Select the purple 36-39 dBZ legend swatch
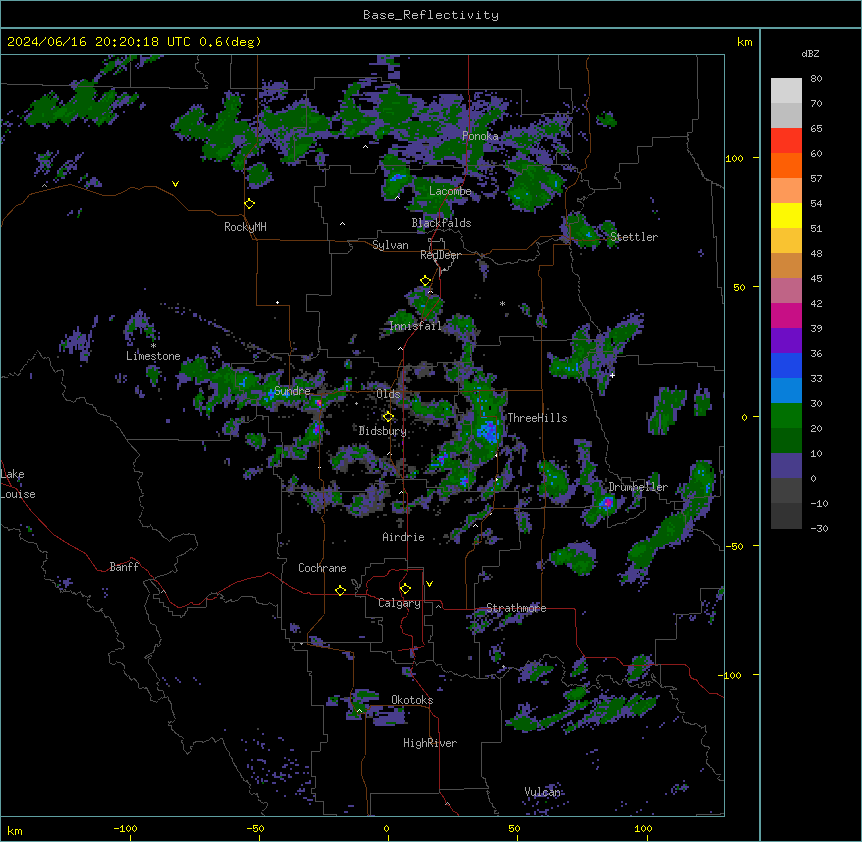The height and width of the screenshot is (842, 862). (786, 341)
